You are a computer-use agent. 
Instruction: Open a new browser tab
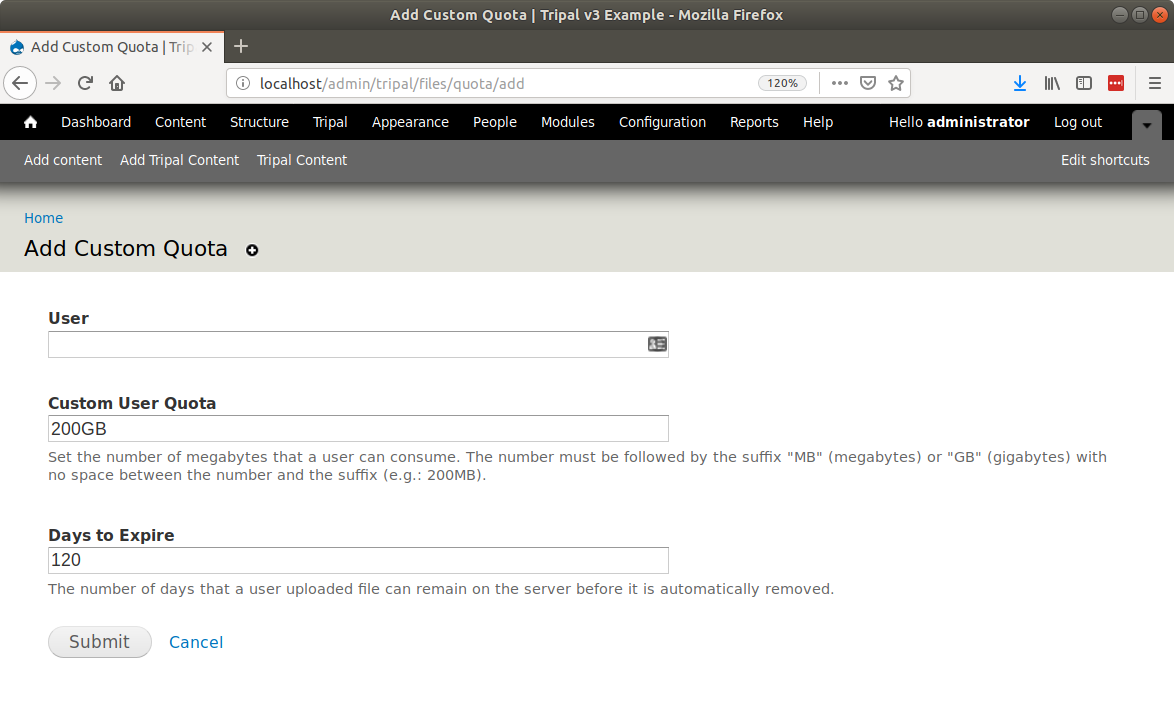[241, 46]
